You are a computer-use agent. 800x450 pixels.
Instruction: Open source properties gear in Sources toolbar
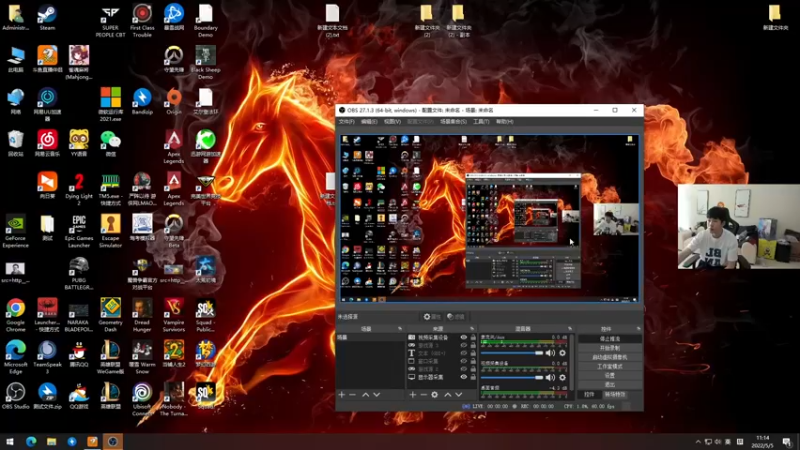435,395
